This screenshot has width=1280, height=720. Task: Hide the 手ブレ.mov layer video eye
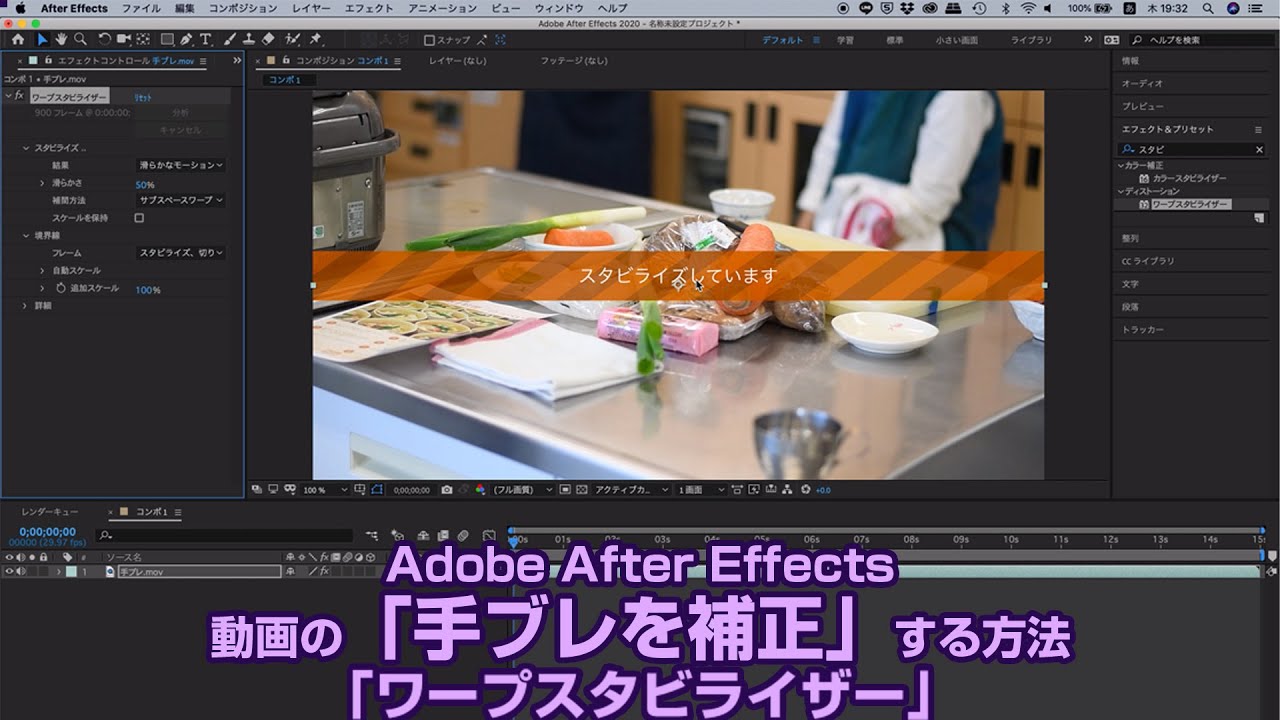(9, 572)
